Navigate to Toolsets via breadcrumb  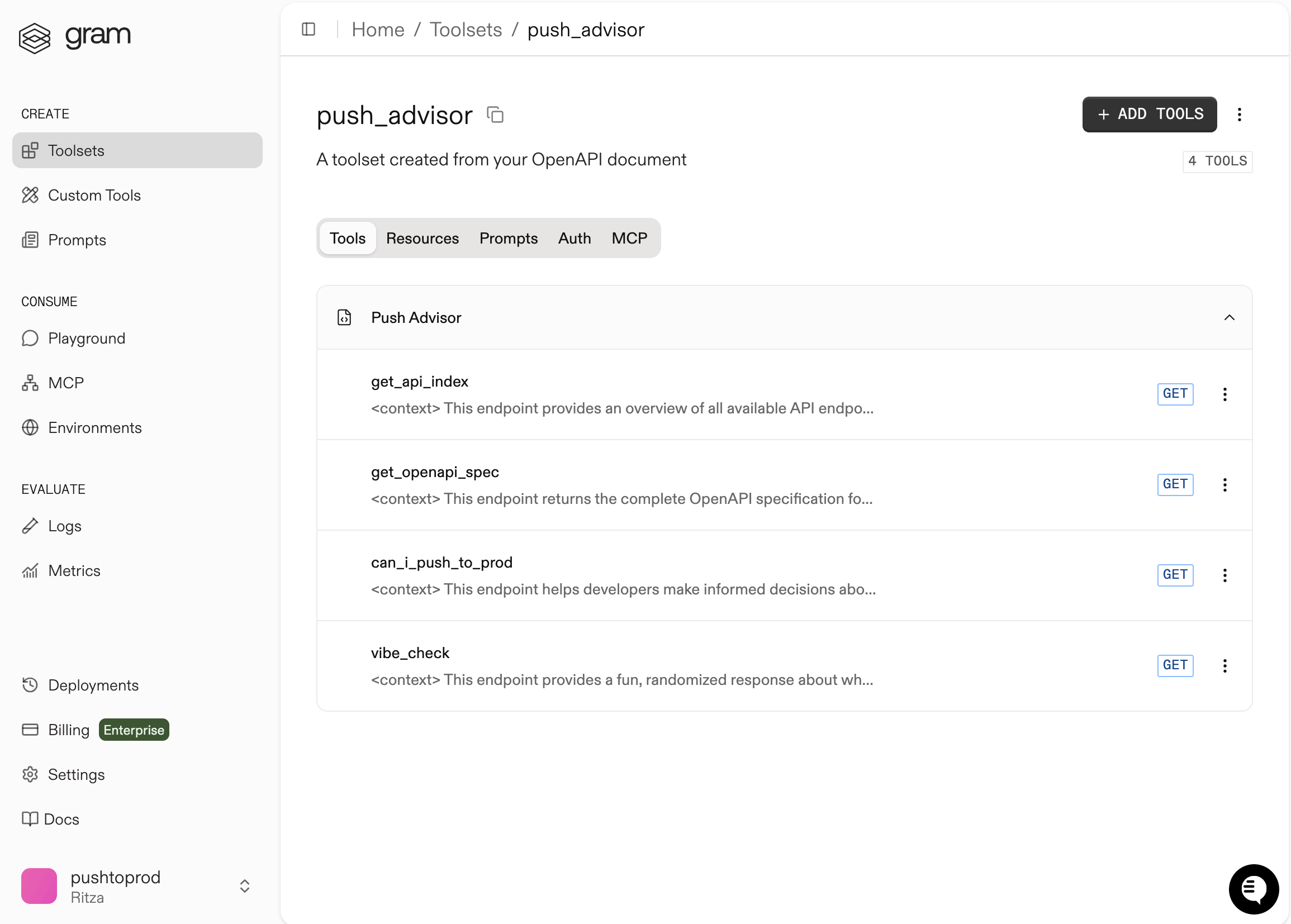(x=465, y=29)
